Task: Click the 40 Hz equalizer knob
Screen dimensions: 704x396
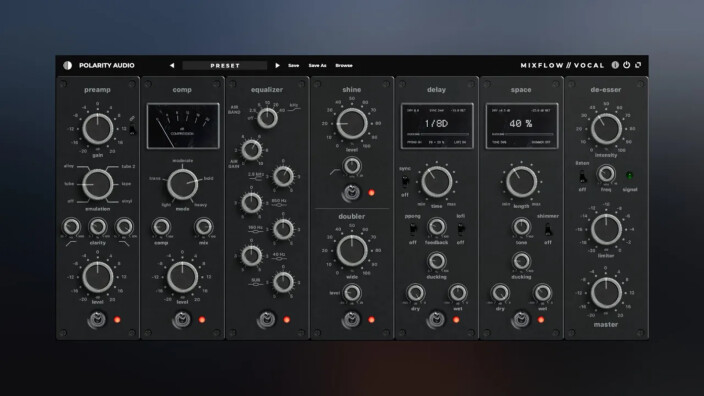Action: point(251,256)
